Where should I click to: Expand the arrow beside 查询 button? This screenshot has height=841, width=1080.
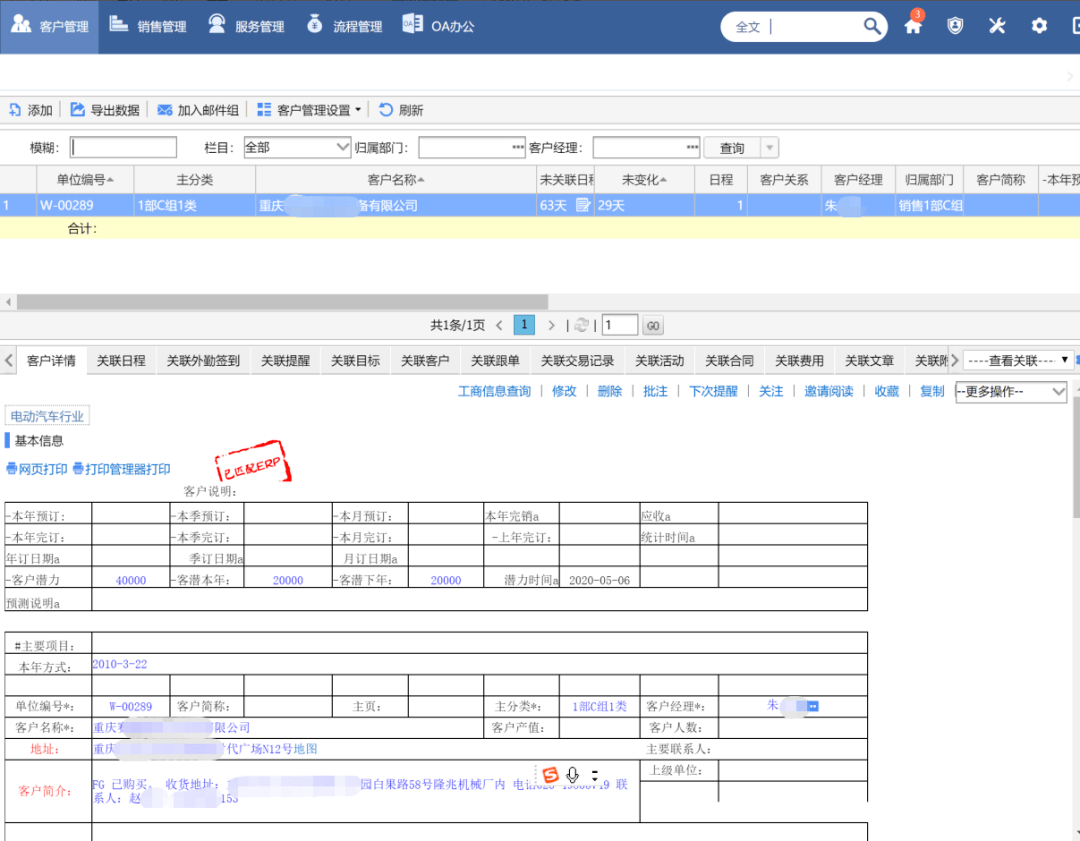pyautogui.click(x=769, y=148)
